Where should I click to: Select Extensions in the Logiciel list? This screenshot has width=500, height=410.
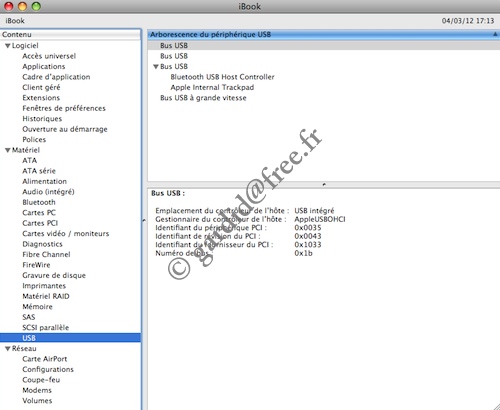41,98
